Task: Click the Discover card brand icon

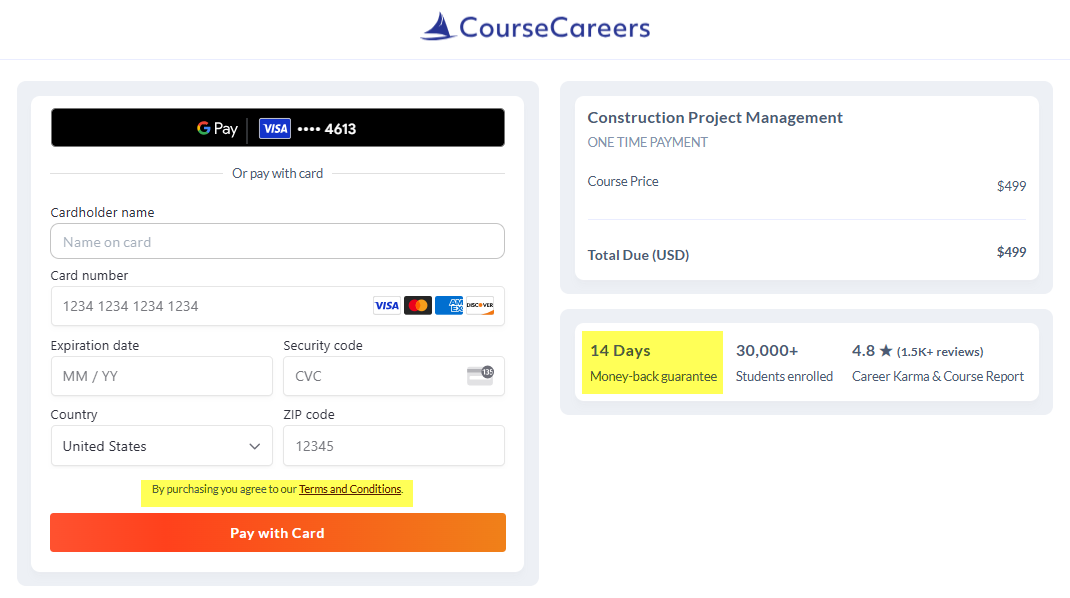Action: point(480,306)
